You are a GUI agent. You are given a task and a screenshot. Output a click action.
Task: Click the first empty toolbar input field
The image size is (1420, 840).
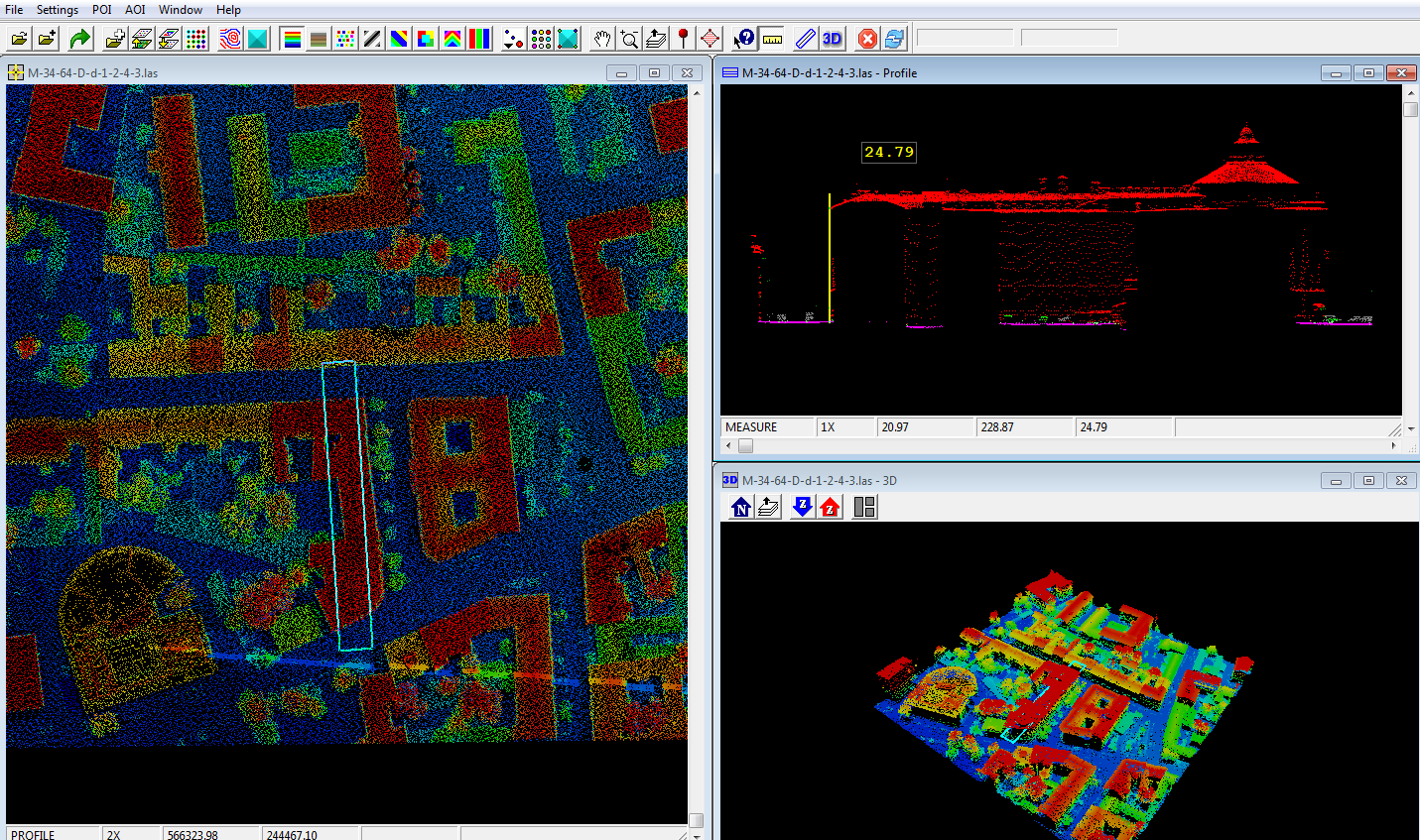[x=965, y=38]
